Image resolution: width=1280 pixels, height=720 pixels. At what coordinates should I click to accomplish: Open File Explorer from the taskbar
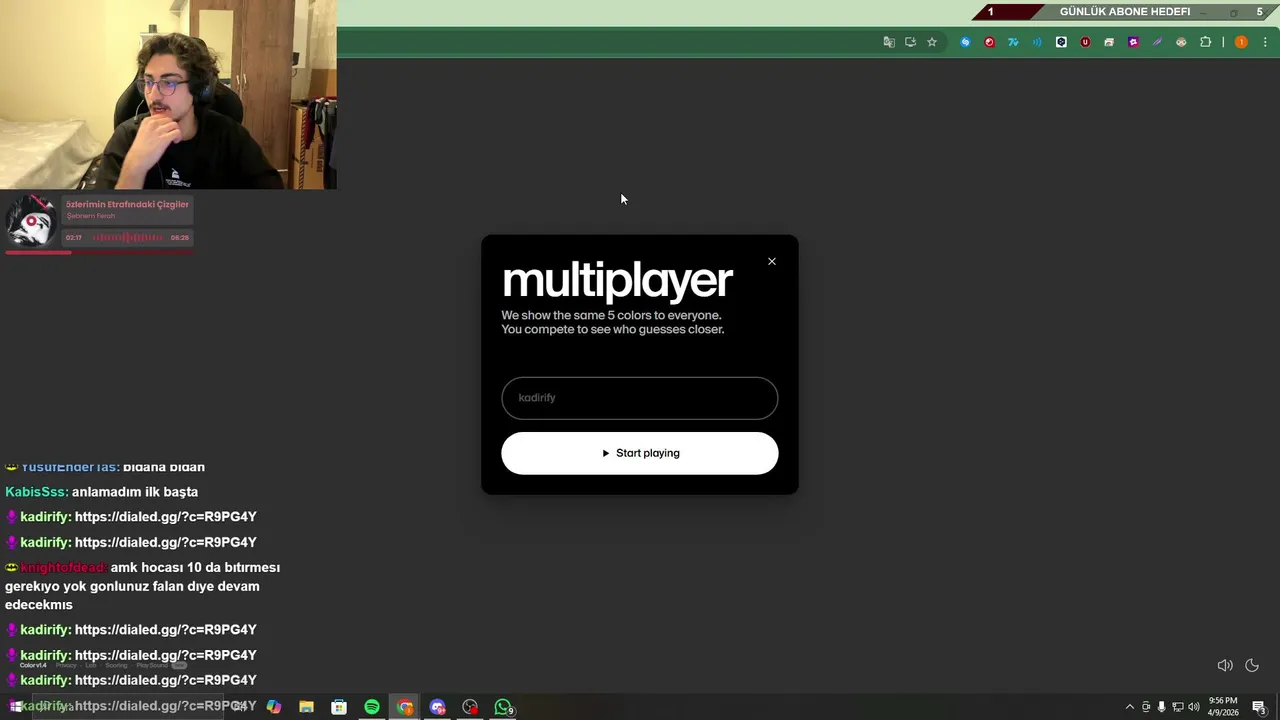[306, 707]
